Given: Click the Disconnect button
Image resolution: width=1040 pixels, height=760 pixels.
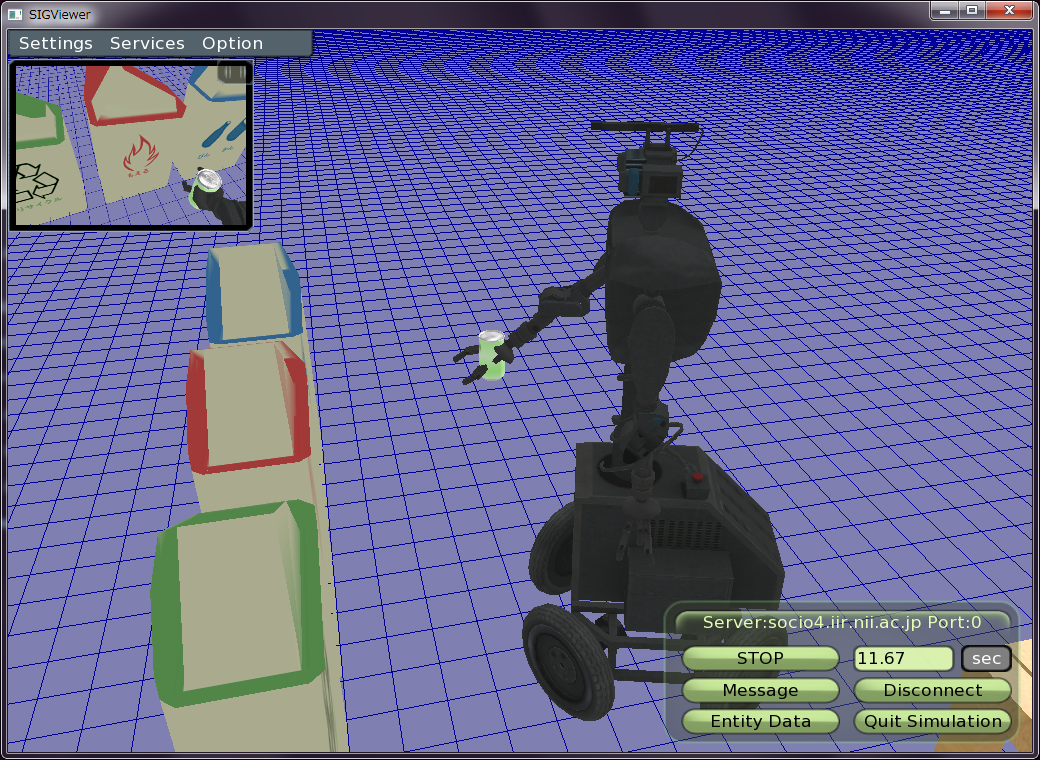Looking at the screenshot, I should [x=932, y=690].
